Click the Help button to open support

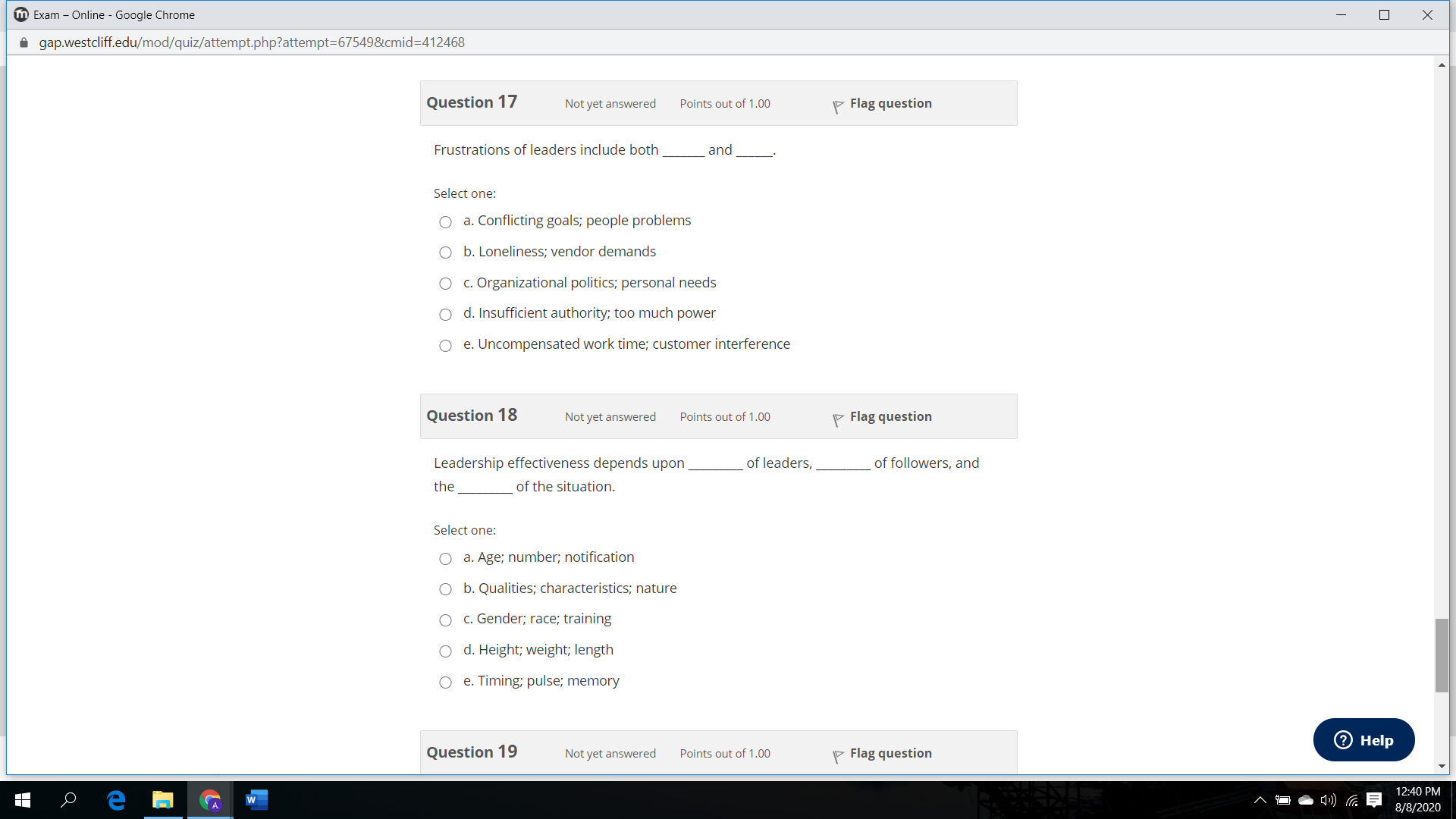[x=1364, y=740]
